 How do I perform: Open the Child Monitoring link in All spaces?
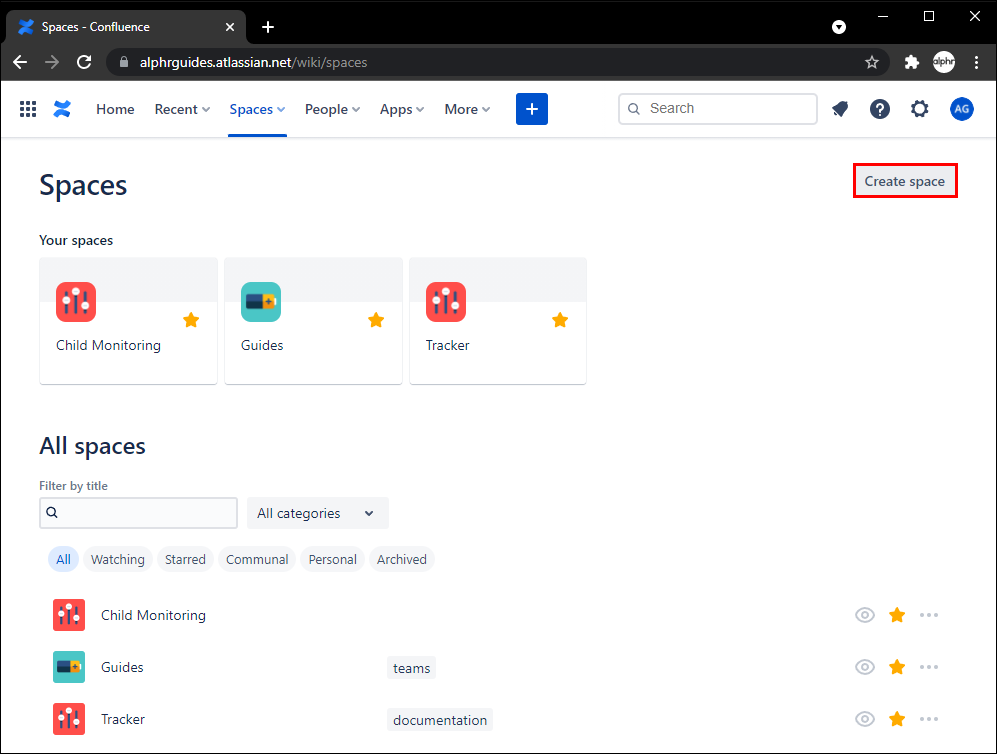tap(153, 615)
